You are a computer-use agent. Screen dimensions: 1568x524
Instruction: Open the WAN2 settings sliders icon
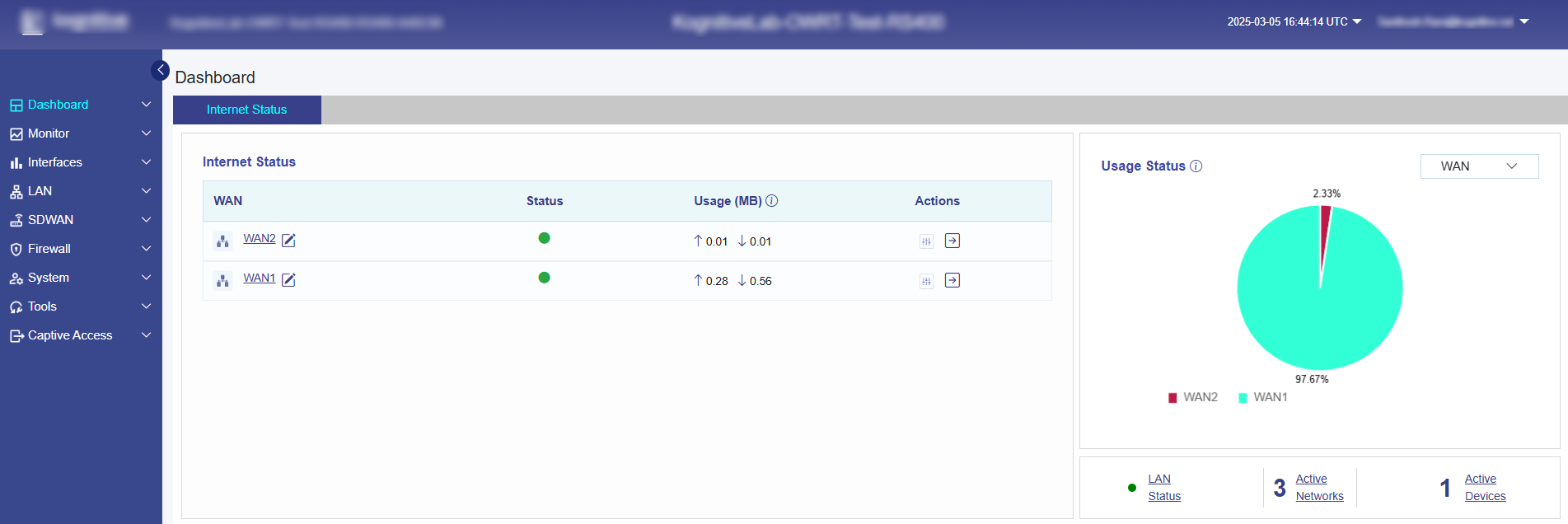click(x=926, y=241)
